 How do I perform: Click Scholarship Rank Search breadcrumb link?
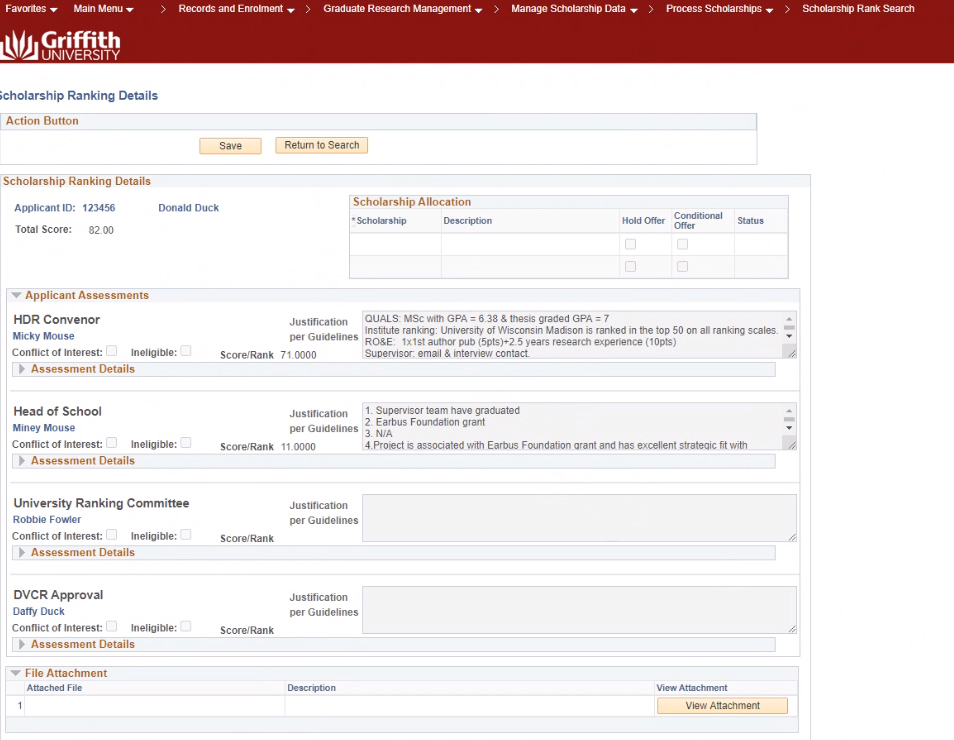coord(858,9)
